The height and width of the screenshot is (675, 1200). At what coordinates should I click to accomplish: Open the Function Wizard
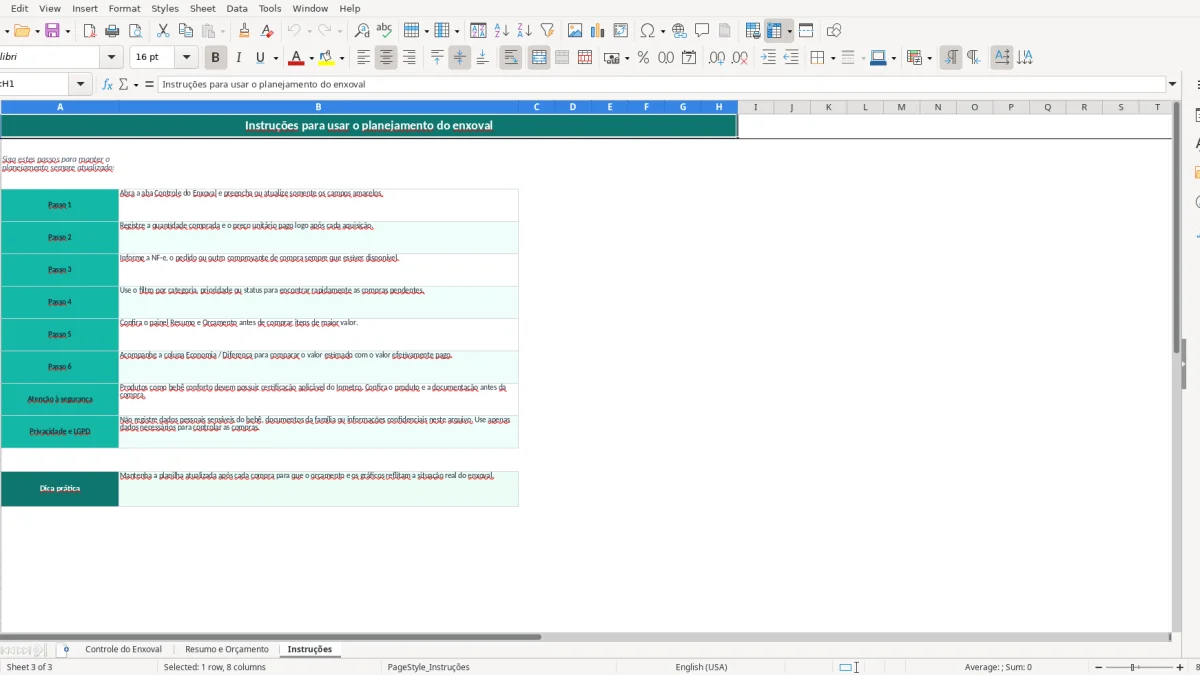point(108,85)
